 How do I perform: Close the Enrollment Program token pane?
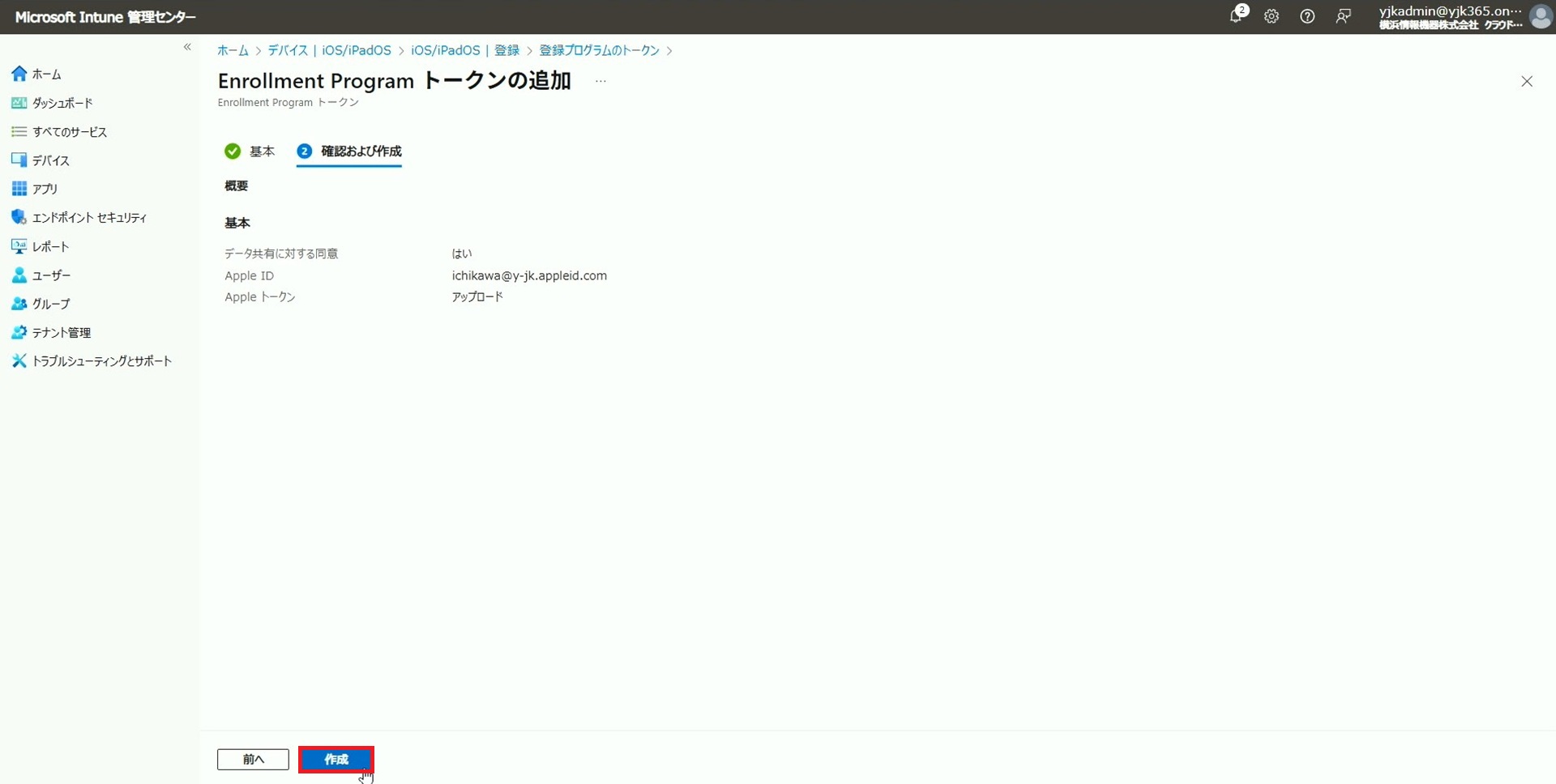click(1527, 81)
